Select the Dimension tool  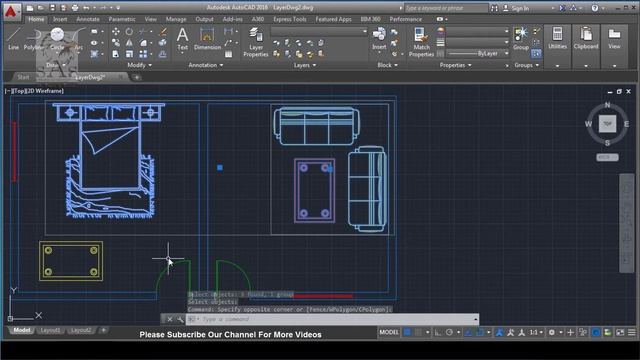click(x=207, y=39)
